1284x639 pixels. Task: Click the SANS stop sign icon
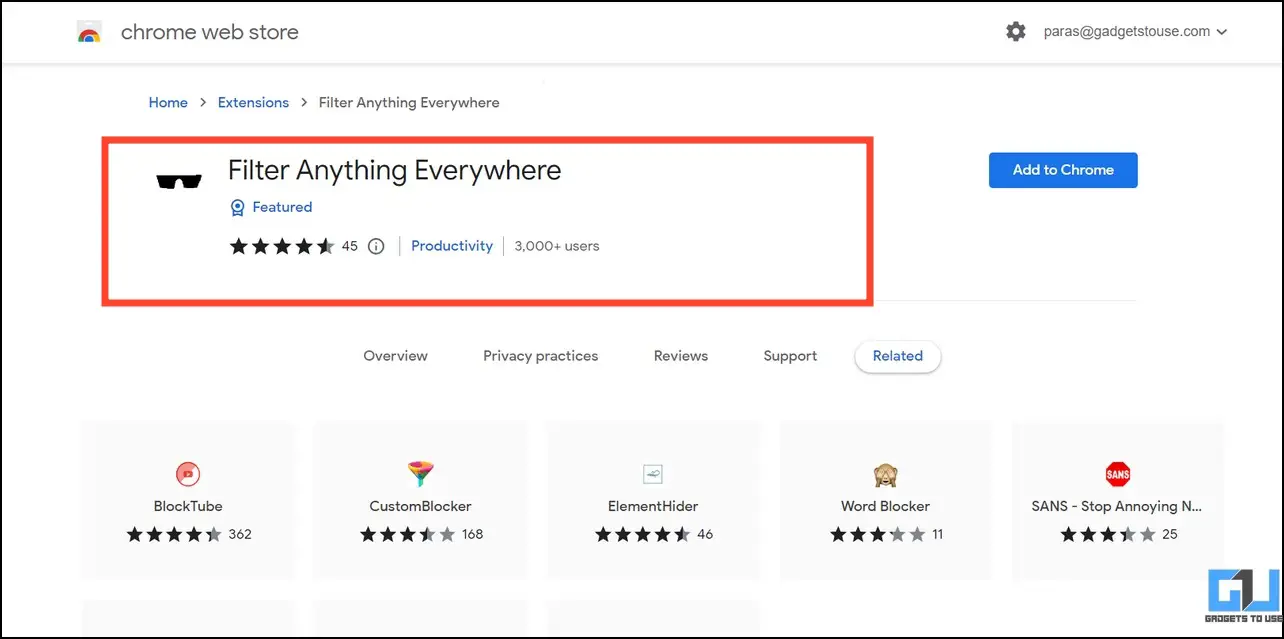pos(1118,474)
